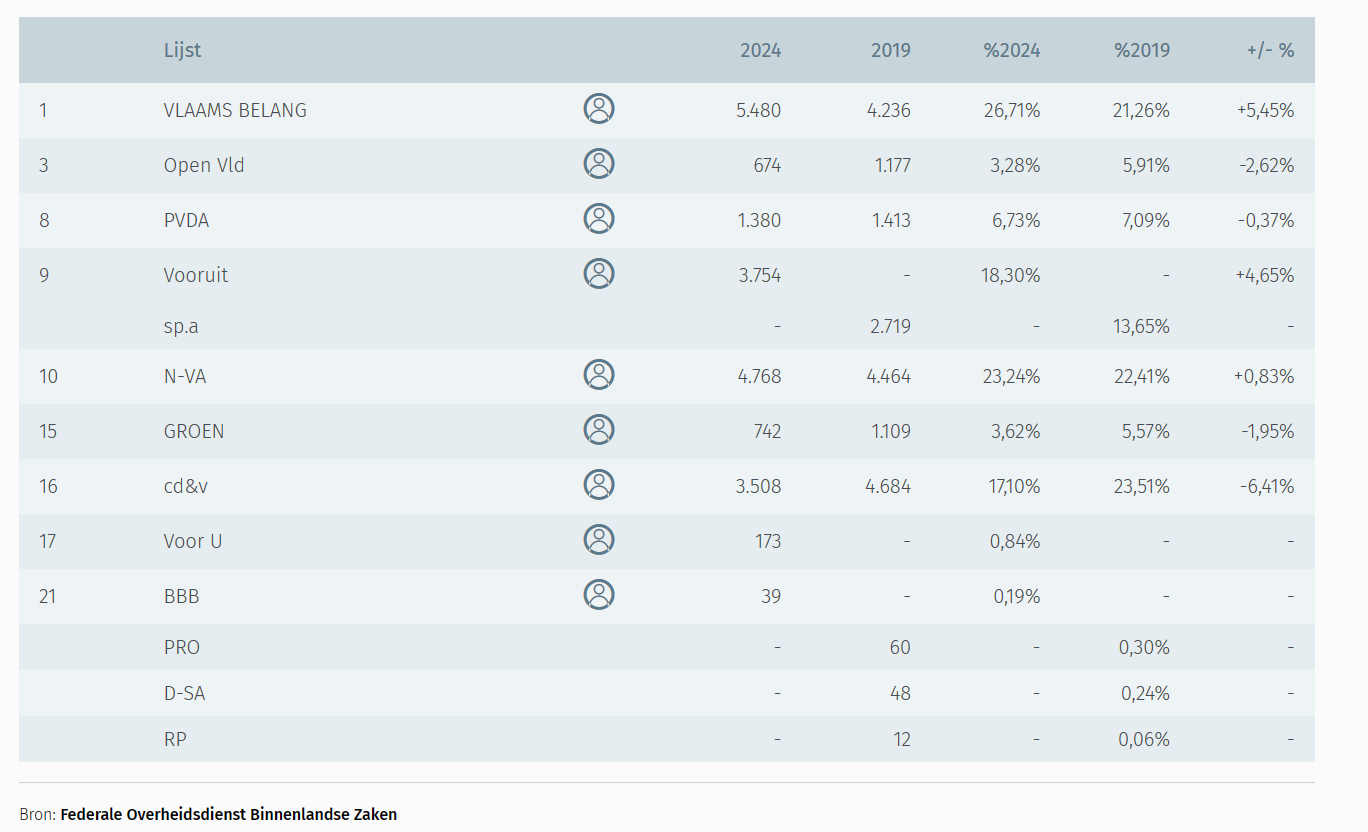1368x832 pixels.
Task: Click the 2024 column header
Action: click(761, 50)
